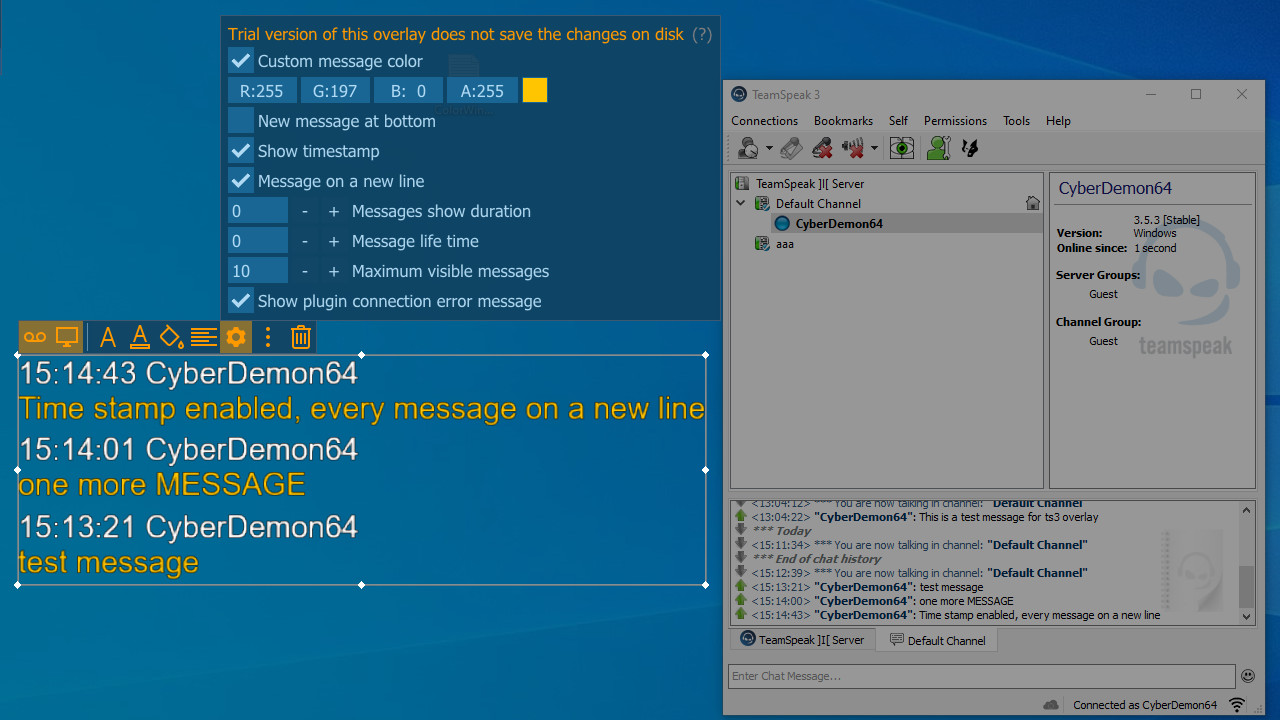Screen dimensions: 1280x720
Task: Click the text alignment lines icon
Action: click(x=204, y=338)
